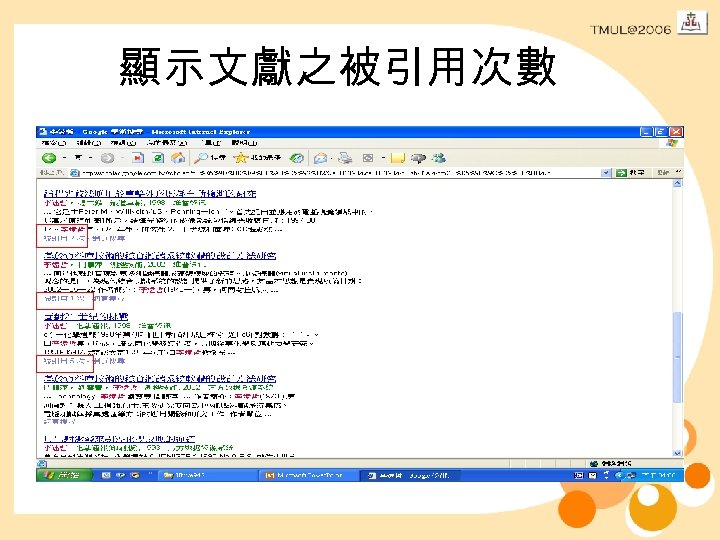Click the first system tray icon
The height and width of the screenshot is (540, 720).
579,475
